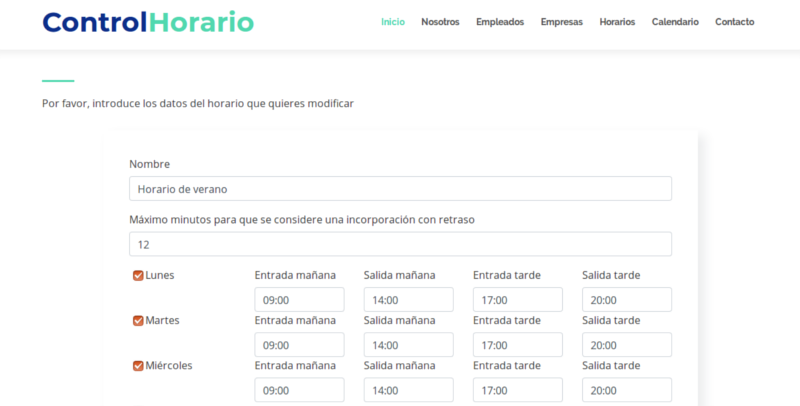Edit Martes Salida mañana time field
Viewport: 800px width, 406px height.
click(x=409, y=345)
